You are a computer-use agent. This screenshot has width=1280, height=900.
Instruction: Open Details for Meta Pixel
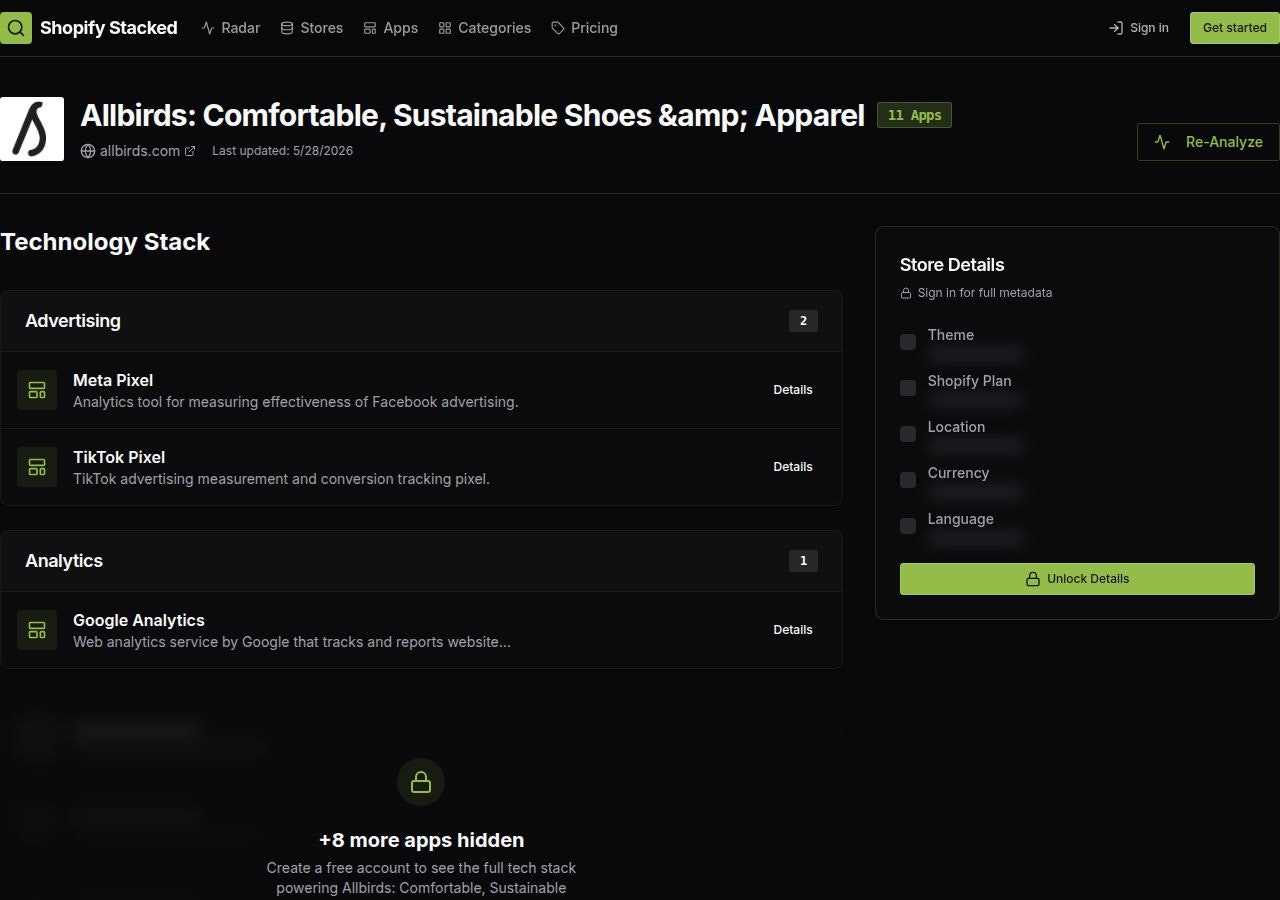click(x=793, y=390)
